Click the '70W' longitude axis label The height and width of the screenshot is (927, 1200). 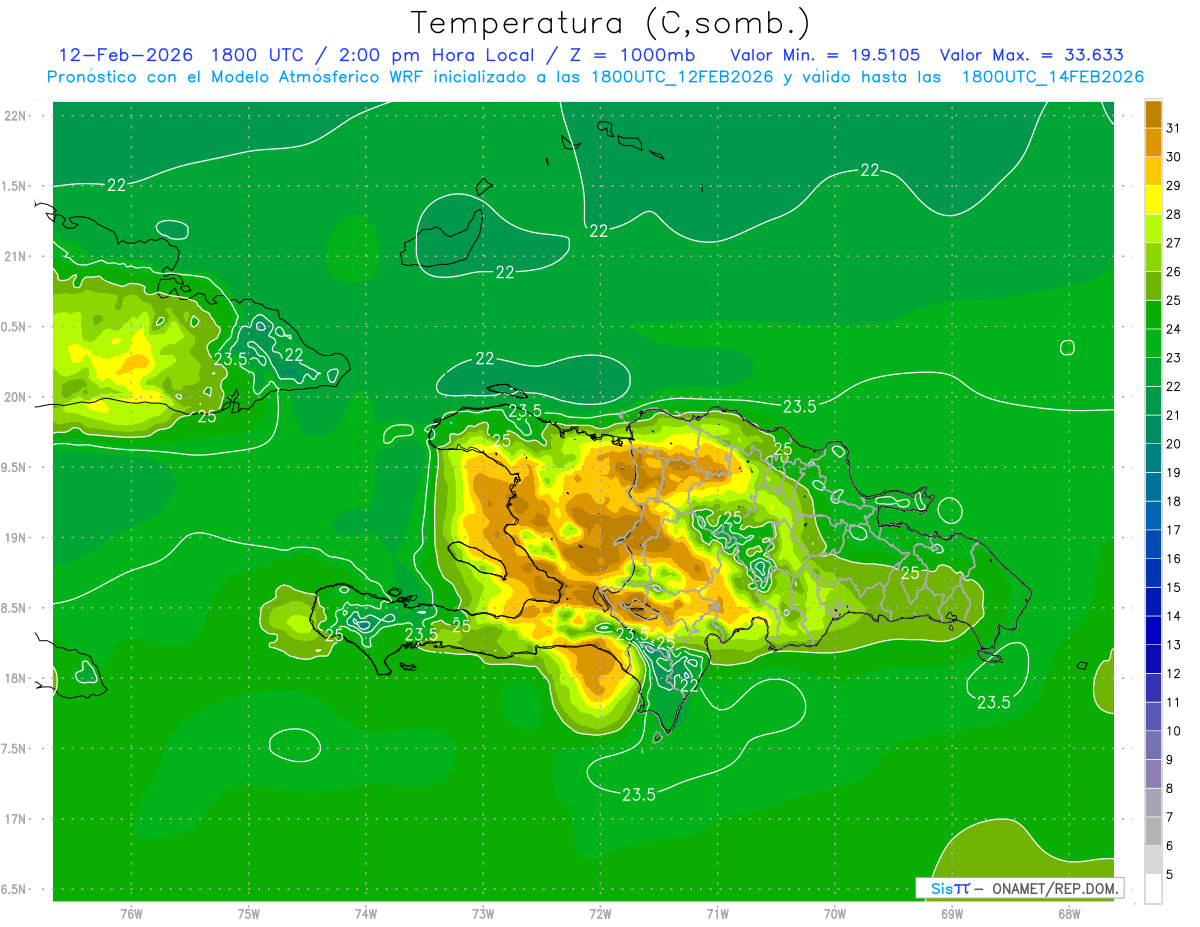tap(835, 914)
